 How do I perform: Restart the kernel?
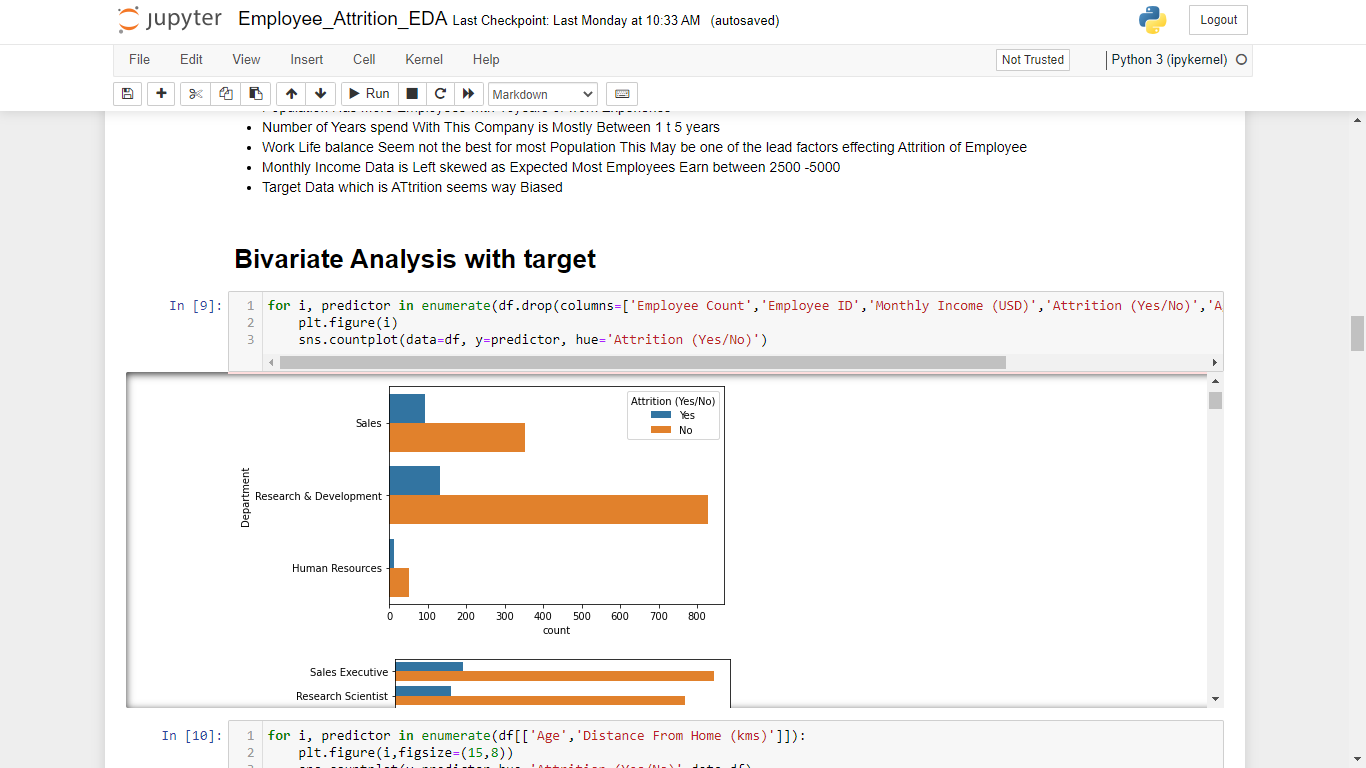pyautogui.click(x=440, y=93)
